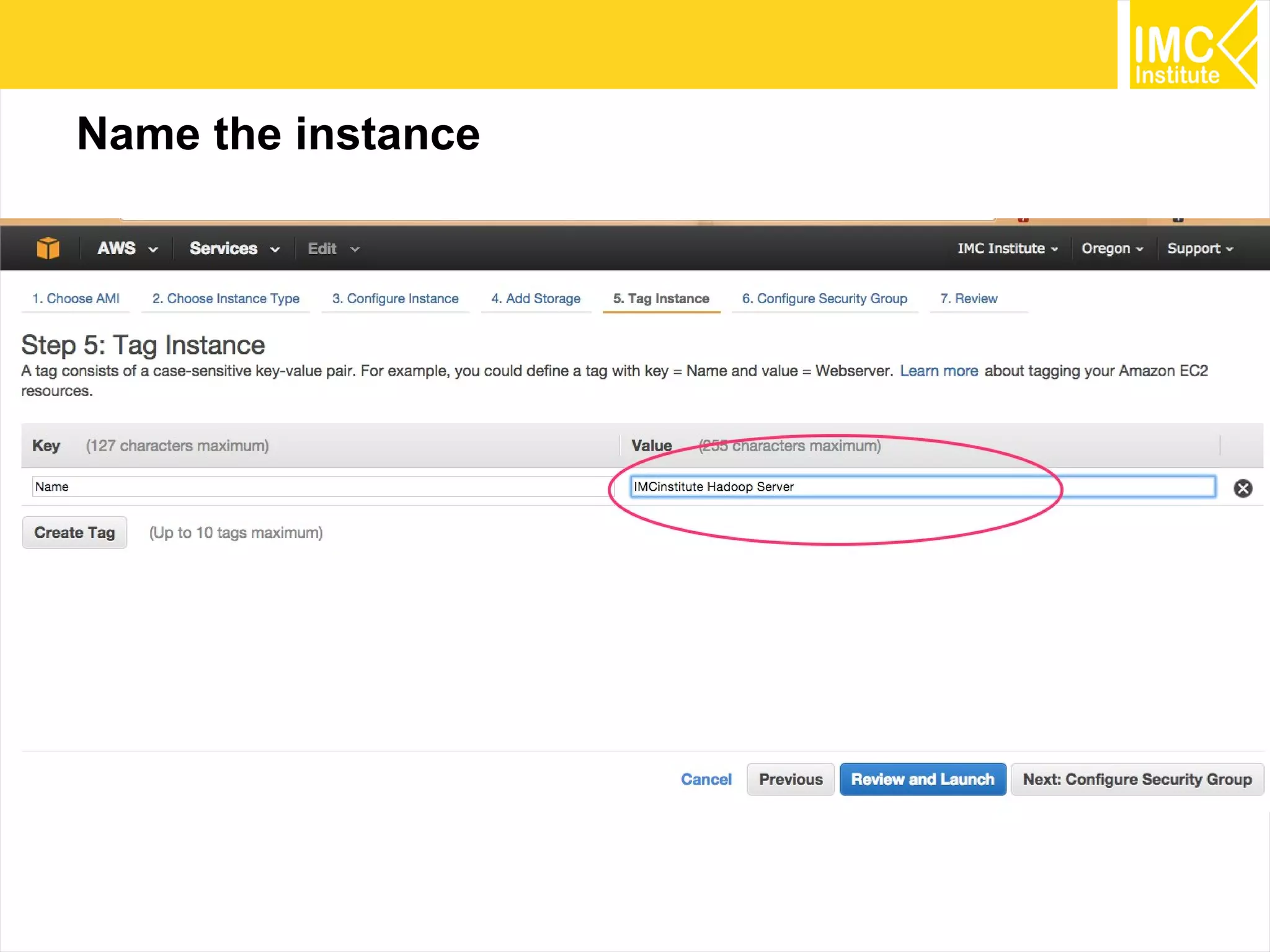Select the Configure Security Group tab
Viewport: 1270px width, 952px height.
click(824, 299)
